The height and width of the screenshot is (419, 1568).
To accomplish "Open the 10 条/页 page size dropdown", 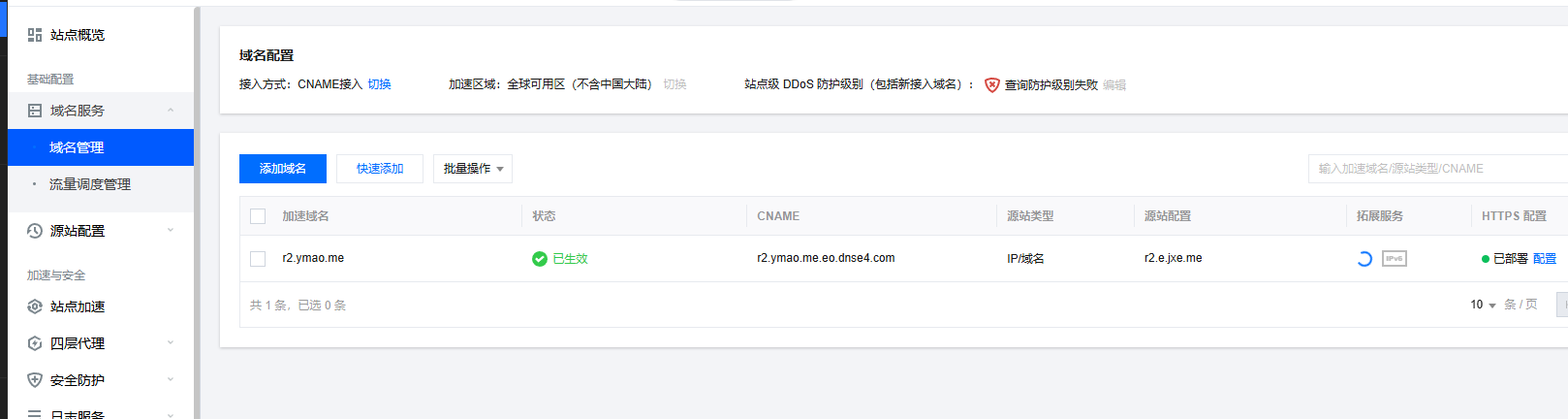I will point(1483,305).
